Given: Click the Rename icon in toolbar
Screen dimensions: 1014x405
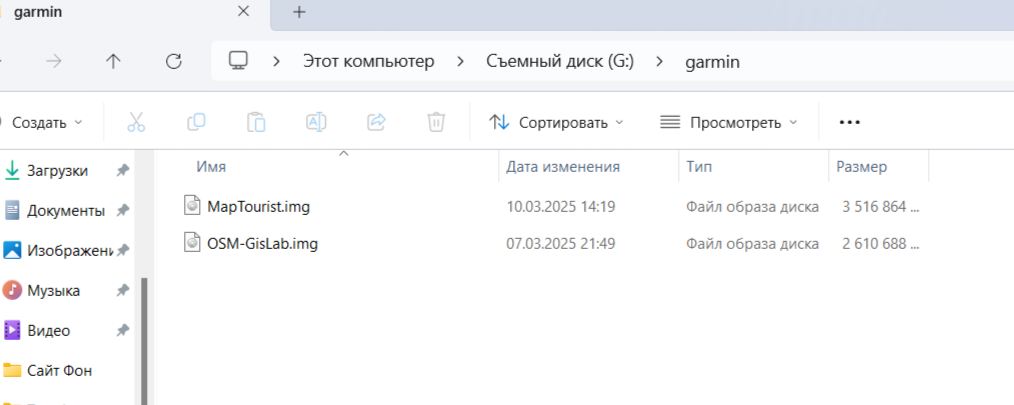Looking at the screenshot, I should pos(316,122).
